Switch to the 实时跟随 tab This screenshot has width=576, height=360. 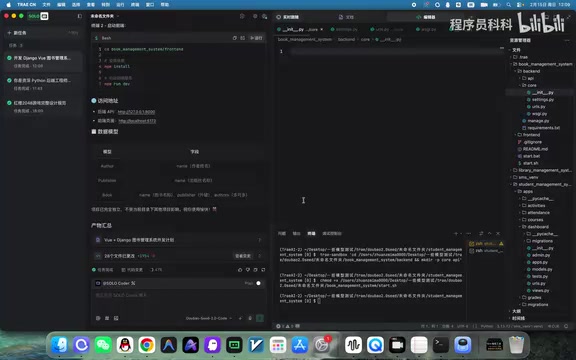pyautogui.click(x=287, y=17)
